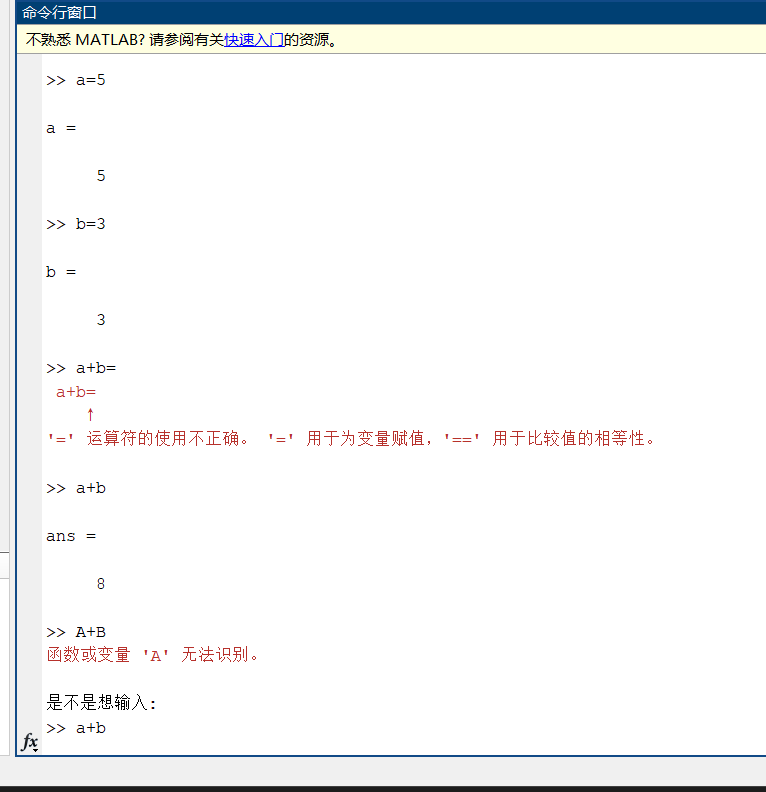Click the red echoed 'a+b=' line
This screenshot has height=792, width=766.
point(76,392)
